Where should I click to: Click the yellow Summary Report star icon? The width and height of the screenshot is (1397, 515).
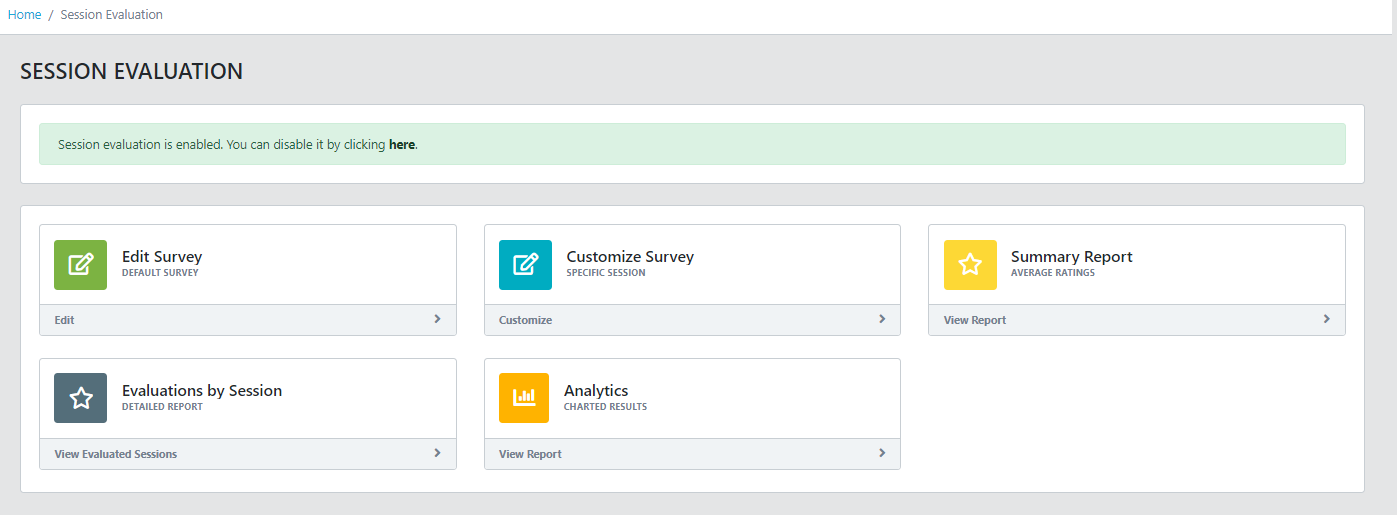point(970,265)
